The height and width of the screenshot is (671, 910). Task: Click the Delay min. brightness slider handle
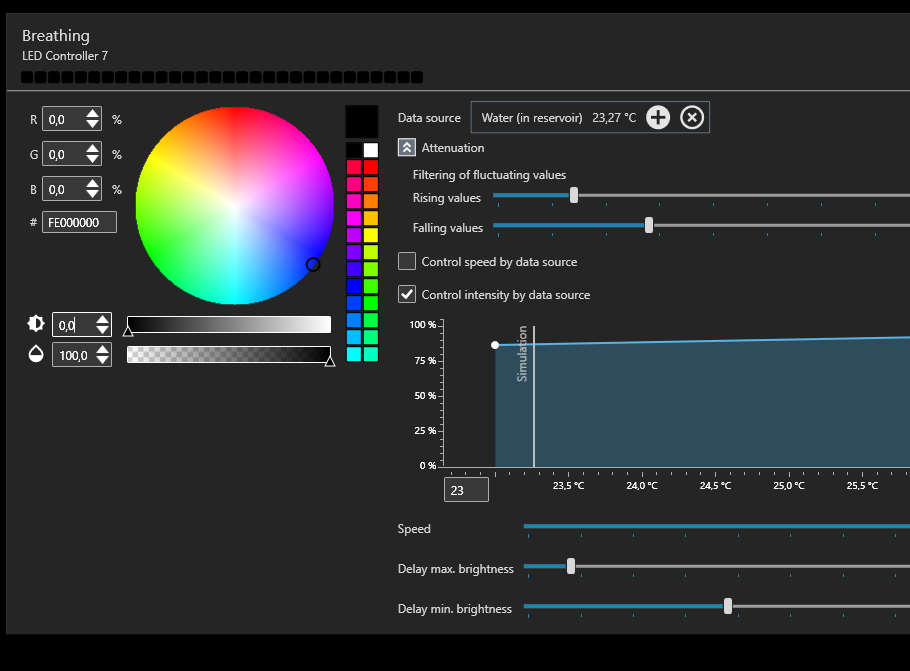click(728, 606)
